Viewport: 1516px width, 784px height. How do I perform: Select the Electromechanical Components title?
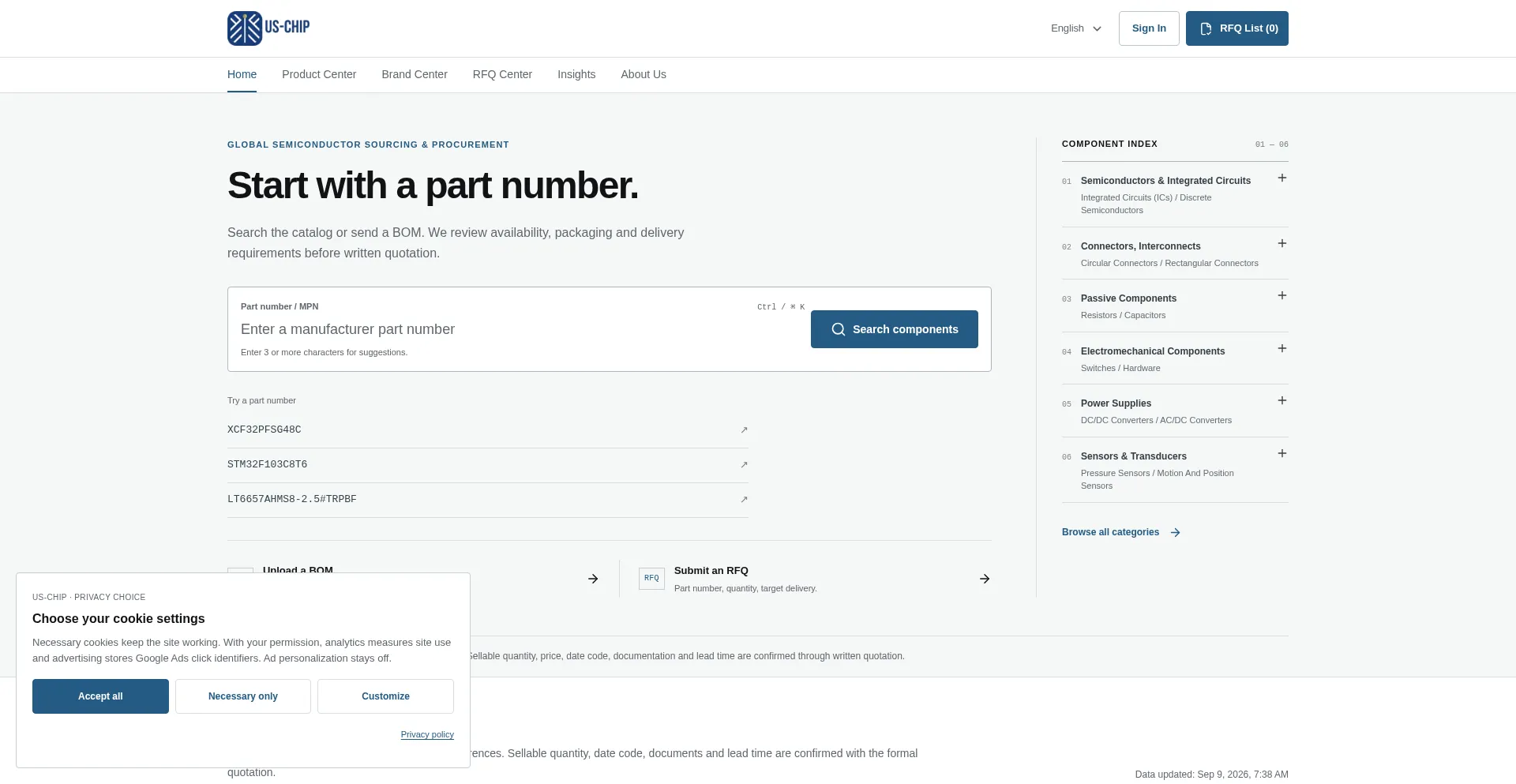click(1153, 351)
